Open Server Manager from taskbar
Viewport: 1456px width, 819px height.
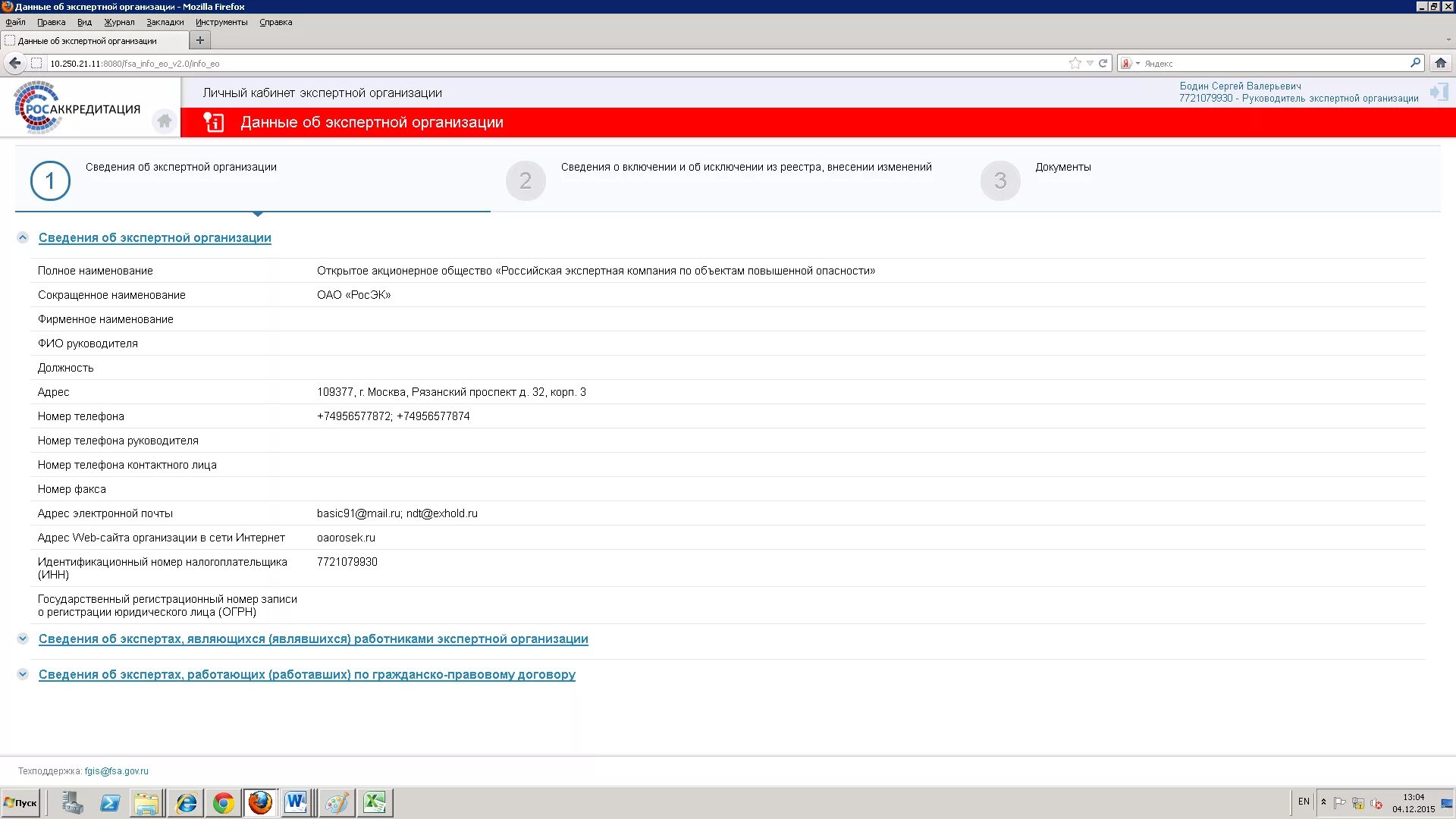click(73, 802)
